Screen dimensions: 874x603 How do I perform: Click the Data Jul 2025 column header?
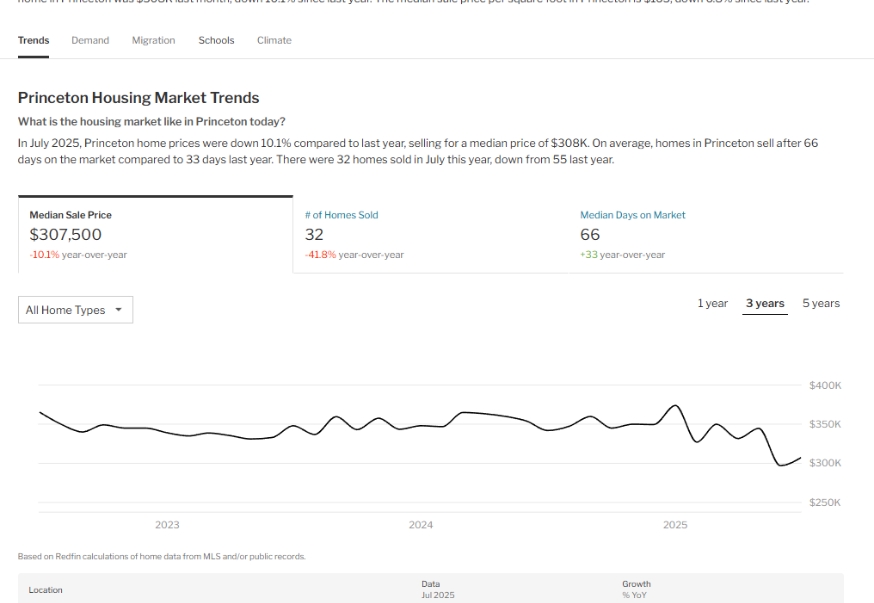[437, 589]
